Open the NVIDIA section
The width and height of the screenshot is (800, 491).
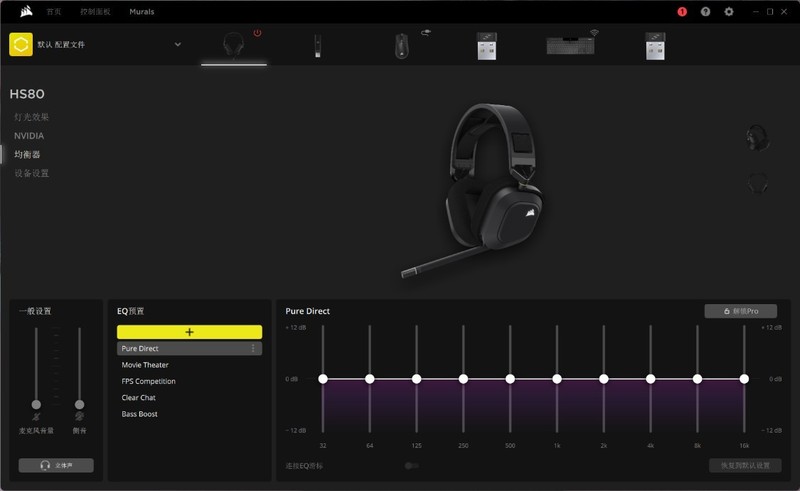click(x=29, y=136)
